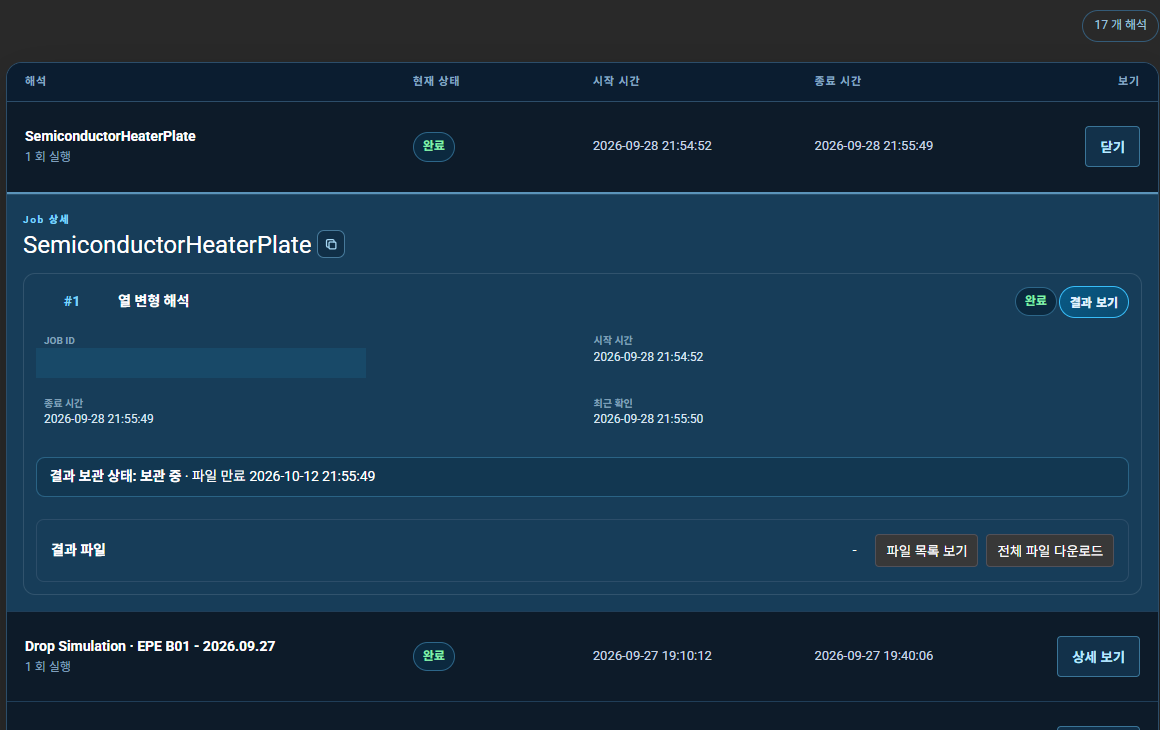Click the 열 변형 해석 step title
This screenshot has width=1160, height=730.
tap(153, 301)
